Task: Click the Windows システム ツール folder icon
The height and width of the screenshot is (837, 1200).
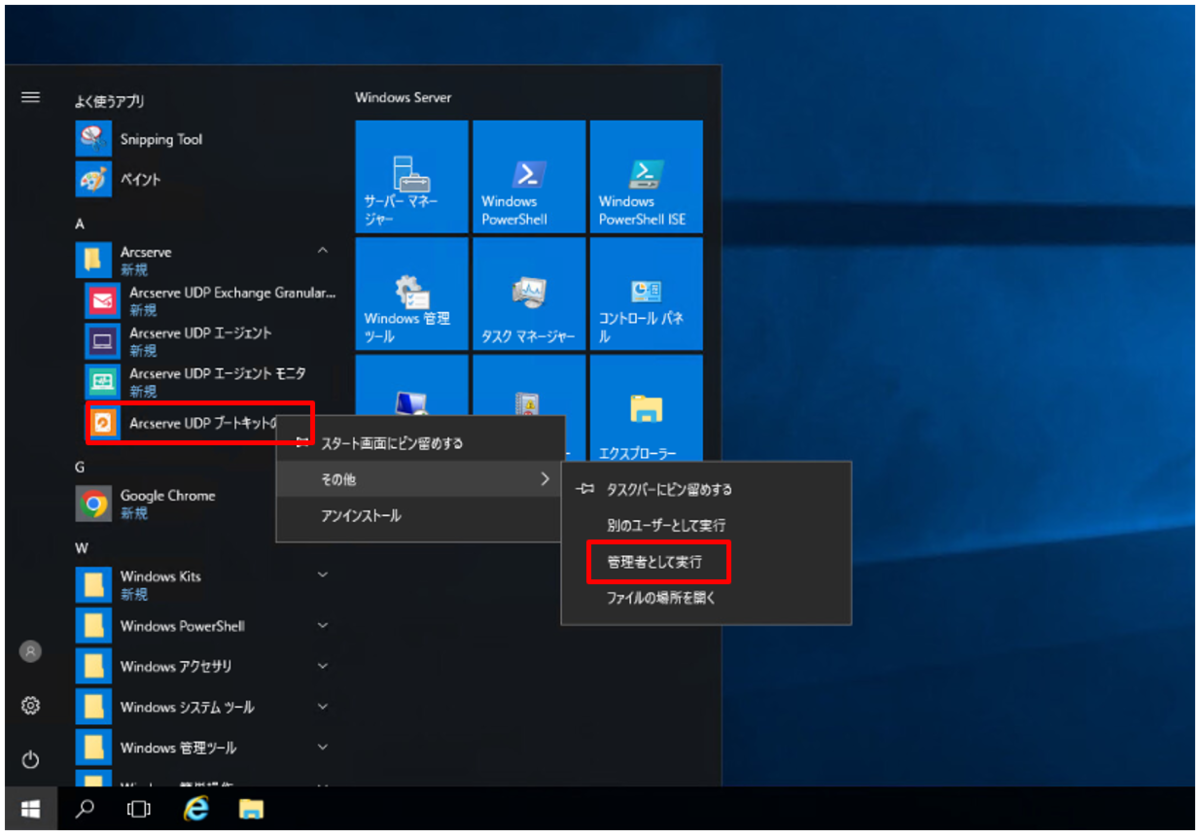Action: coord(93,707)
